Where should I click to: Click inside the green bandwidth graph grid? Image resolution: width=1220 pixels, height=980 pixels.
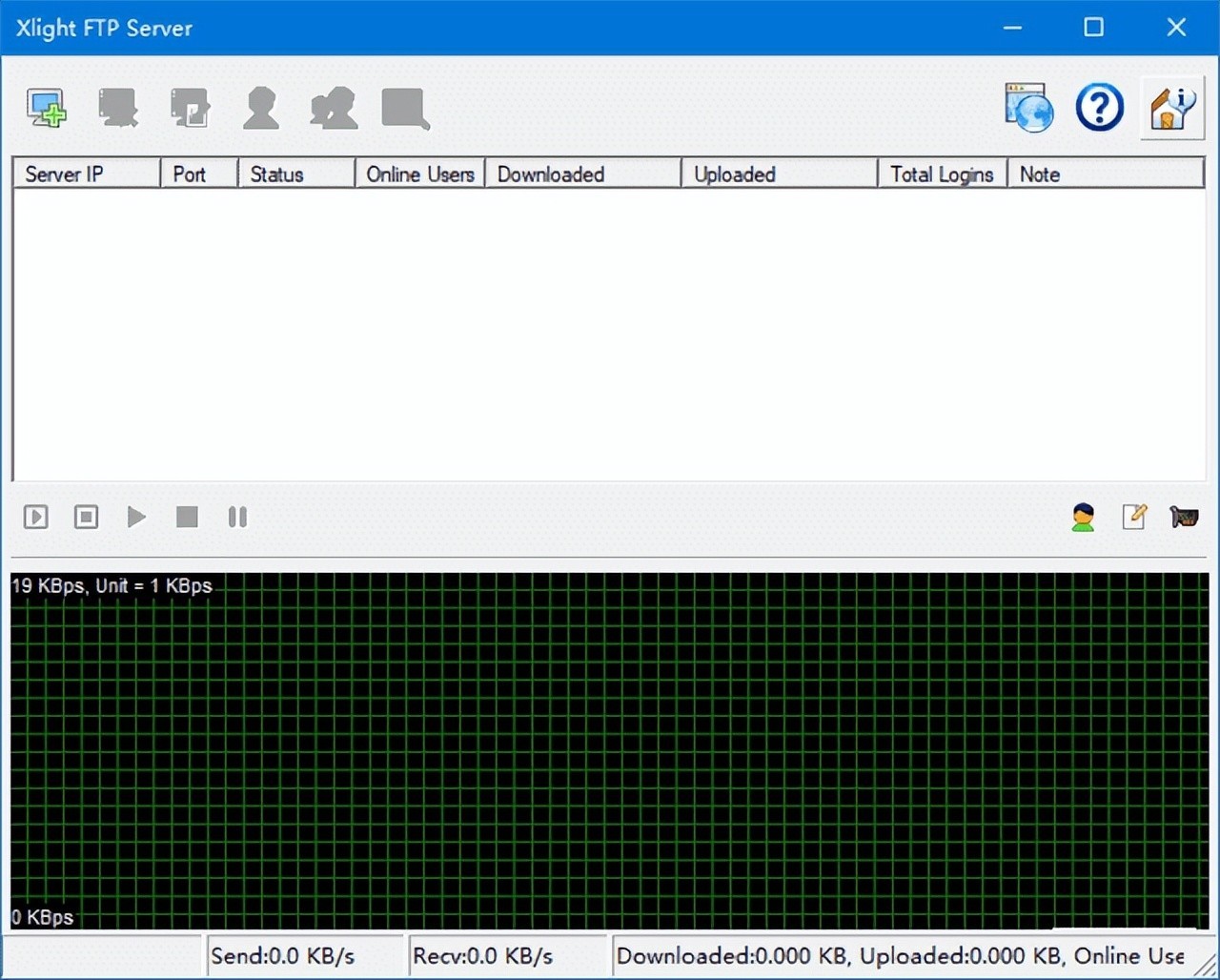(x=610, y=751)
